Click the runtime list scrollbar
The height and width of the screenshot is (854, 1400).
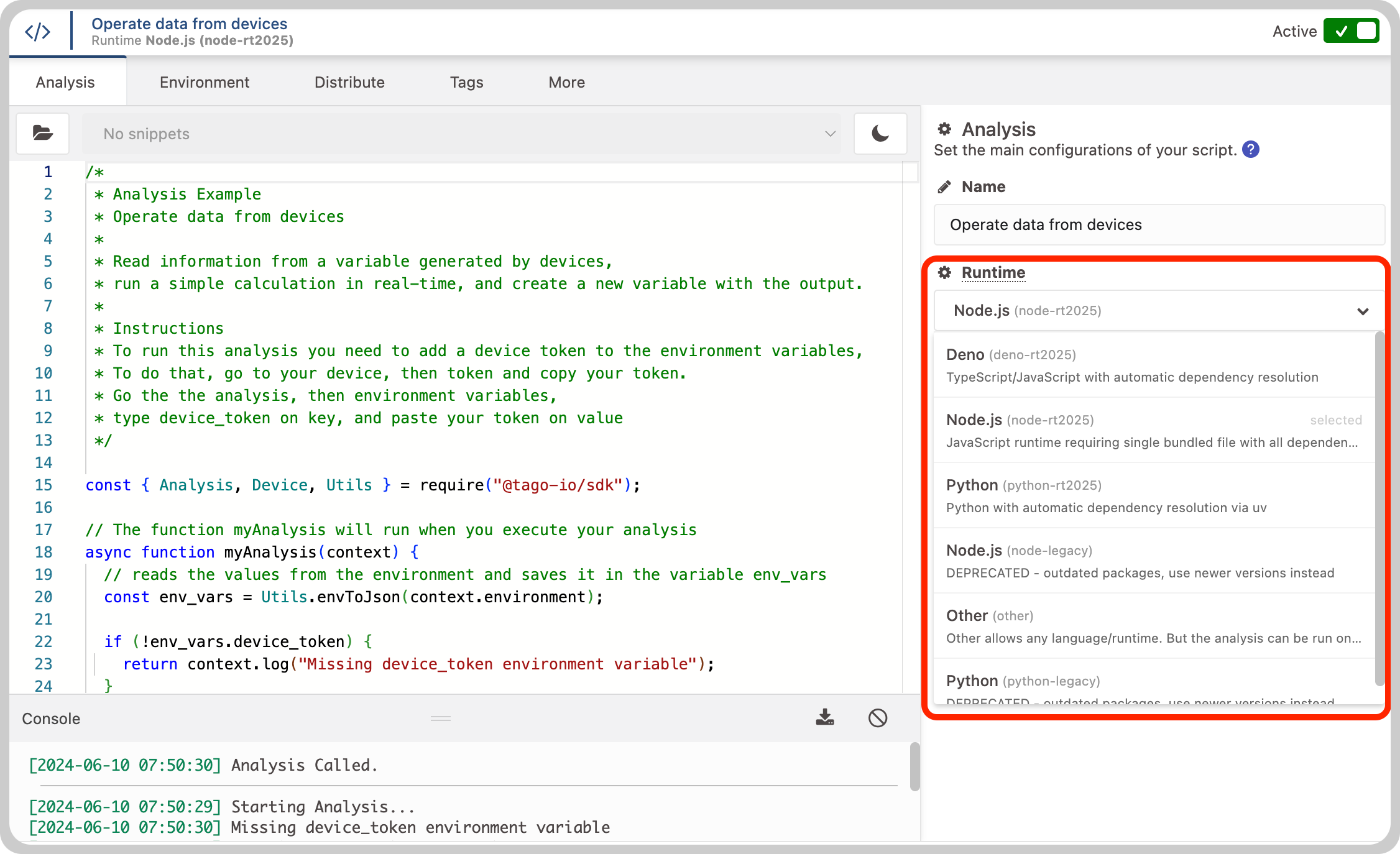[x=1379, y=510]
